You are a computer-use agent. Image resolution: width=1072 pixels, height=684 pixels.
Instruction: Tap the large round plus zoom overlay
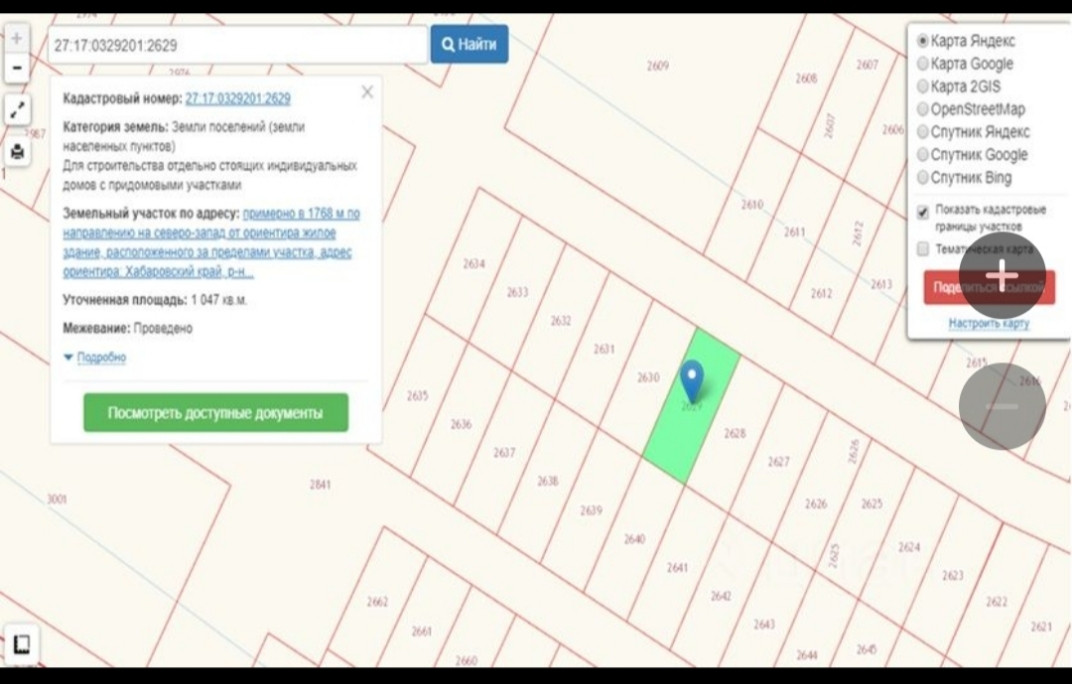(x=1002, y=276)
